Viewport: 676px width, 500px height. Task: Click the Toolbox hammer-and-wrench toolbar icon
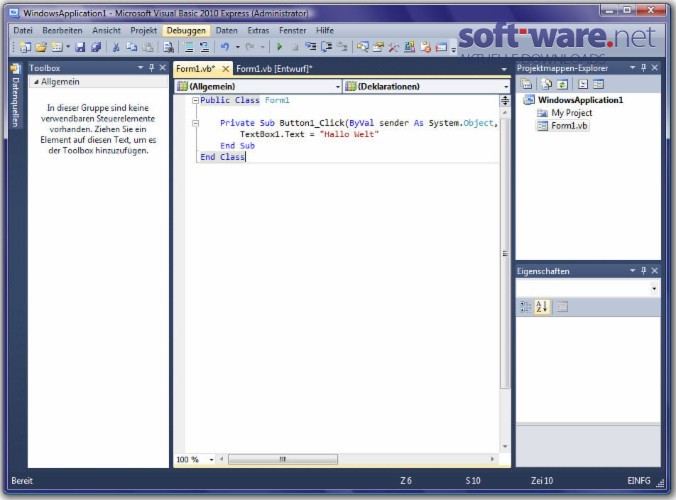393,47
